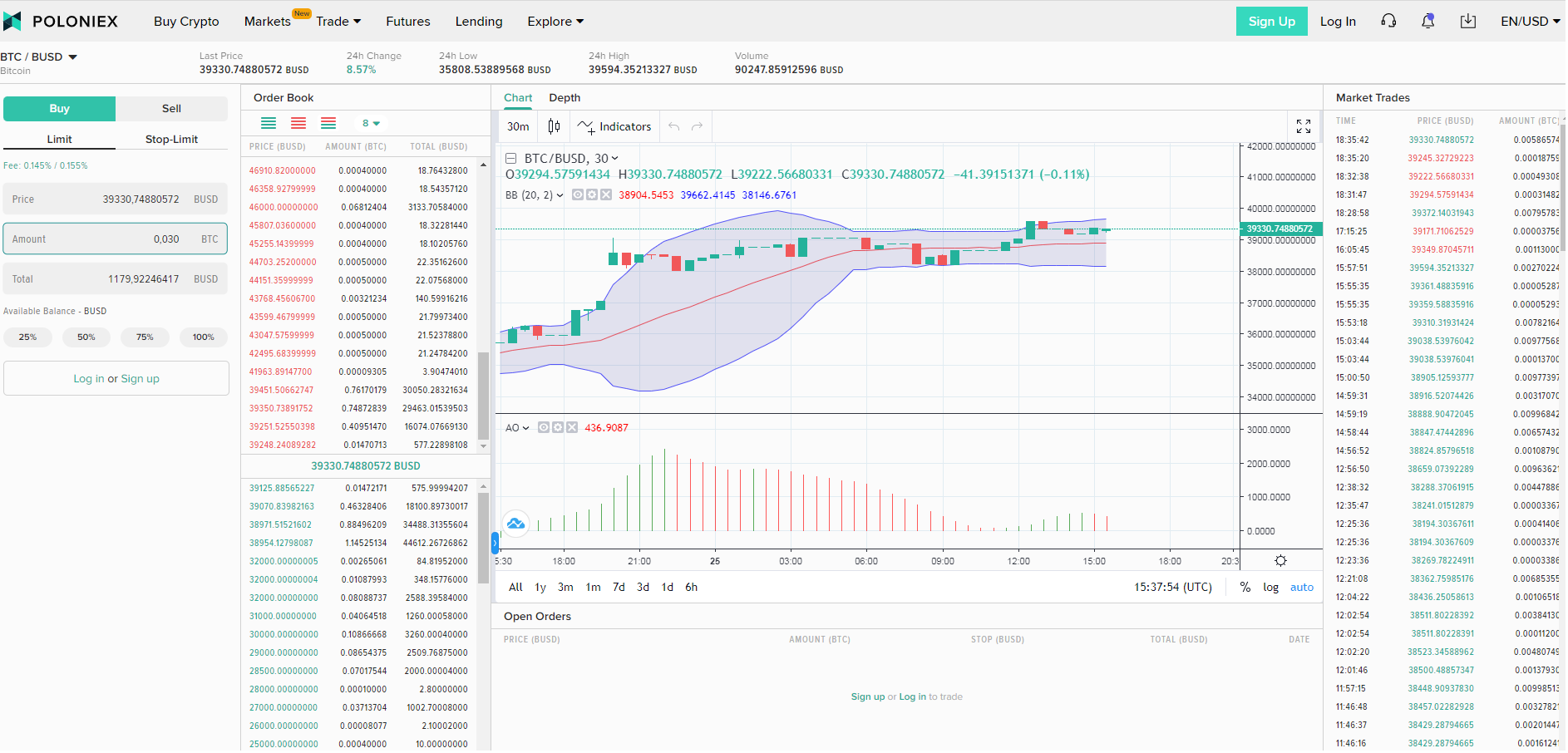The height and width of the screenshot is (753, 1568).
Task: Set amount to 75% of balance
Action: tap(145, 337)
